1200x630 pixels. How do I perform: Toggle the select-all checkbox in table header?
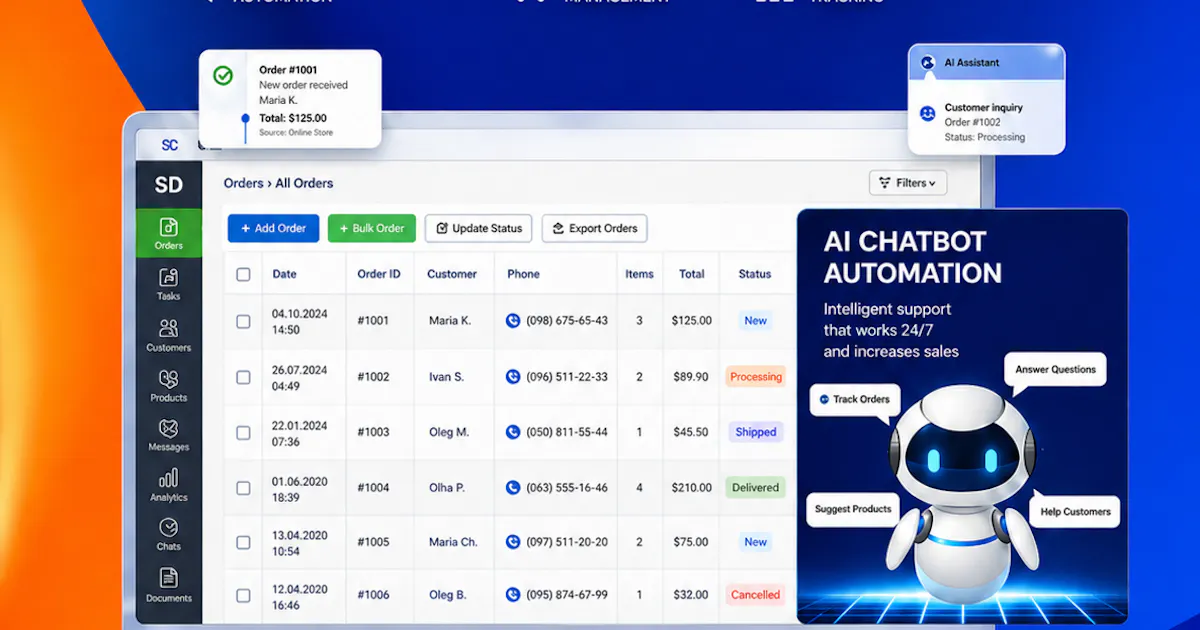click(243, 274)
